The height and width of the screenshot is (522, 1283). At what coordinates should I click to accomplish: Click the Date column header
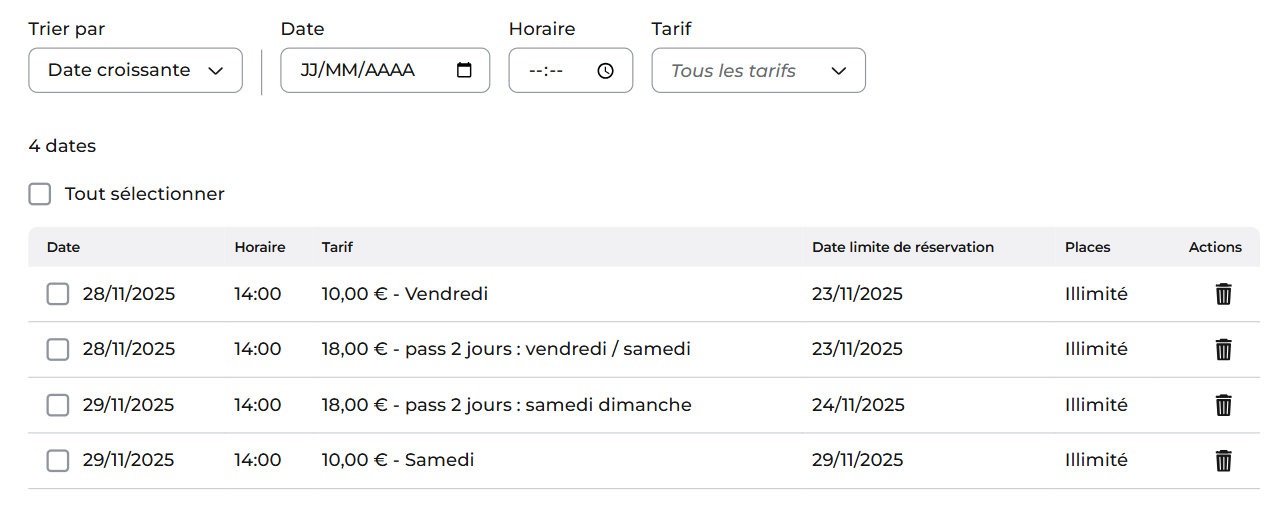tap(63, 247)
